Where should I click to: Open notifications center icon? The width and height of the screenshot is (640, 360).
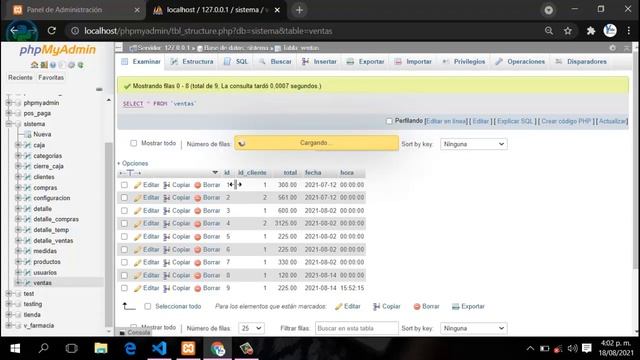coord(587,348)
